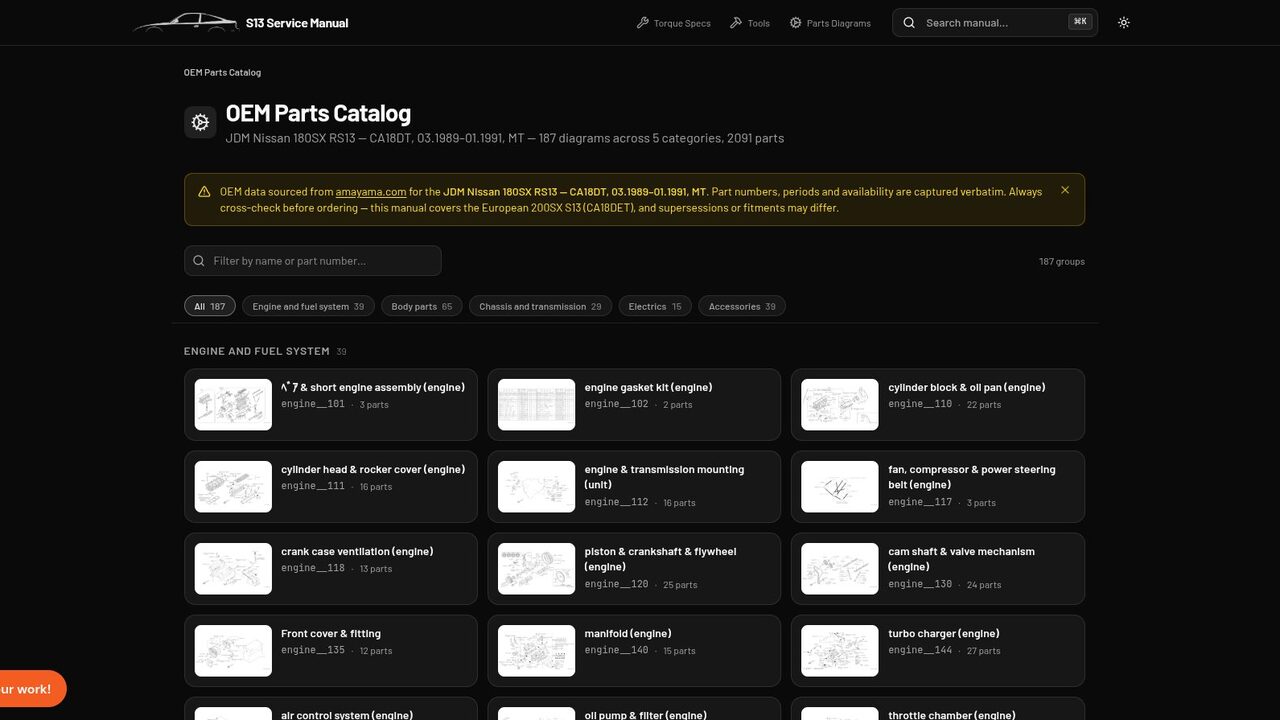
Task: Click the filter field magnifier icon
Action: [199, 261]
